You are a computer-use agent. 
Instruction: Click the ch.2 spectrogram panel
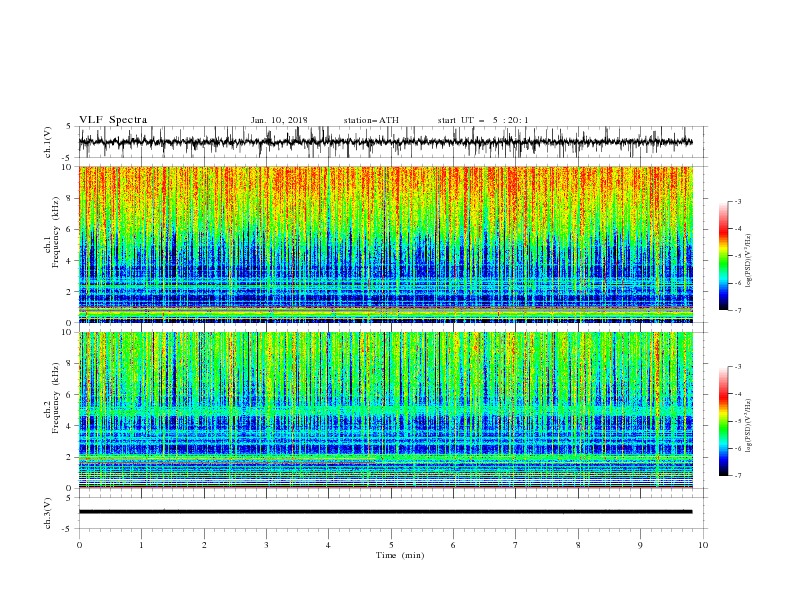pyautogui.click(x=385, y=410)
